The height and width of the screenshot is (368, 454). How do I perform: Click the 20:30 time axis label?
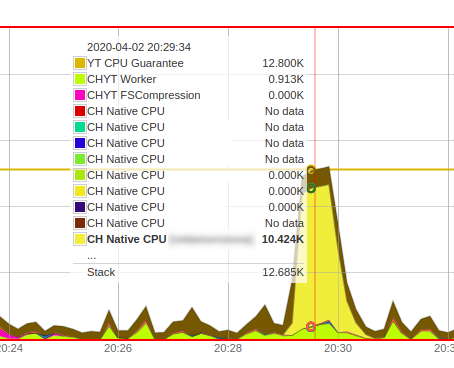coord(338,348)
